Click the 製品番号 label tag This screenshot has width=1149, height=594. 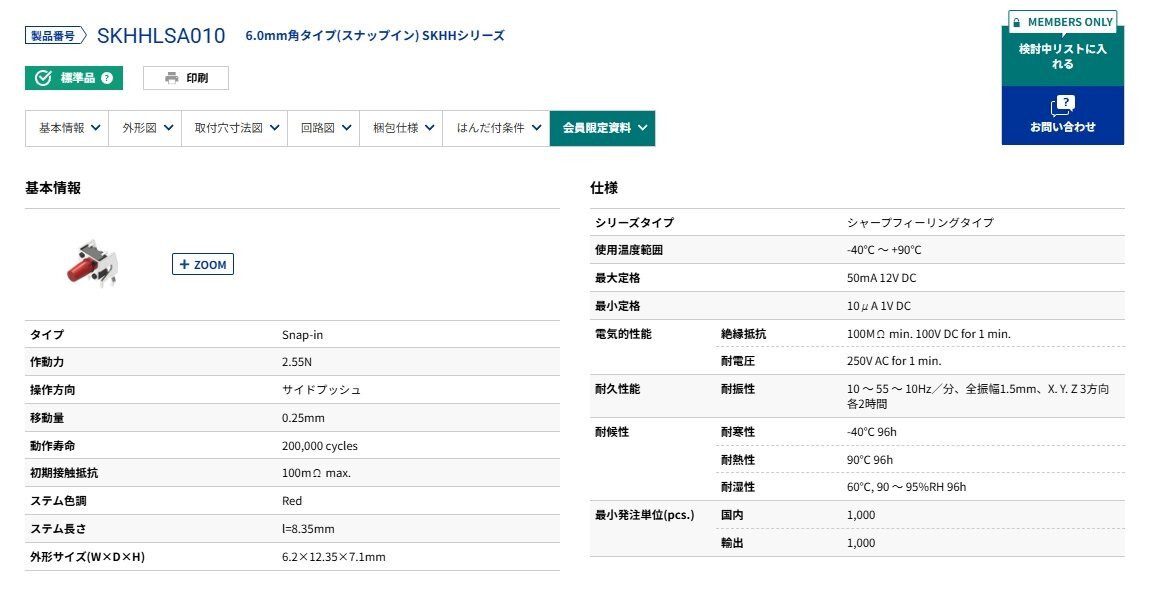52,36
